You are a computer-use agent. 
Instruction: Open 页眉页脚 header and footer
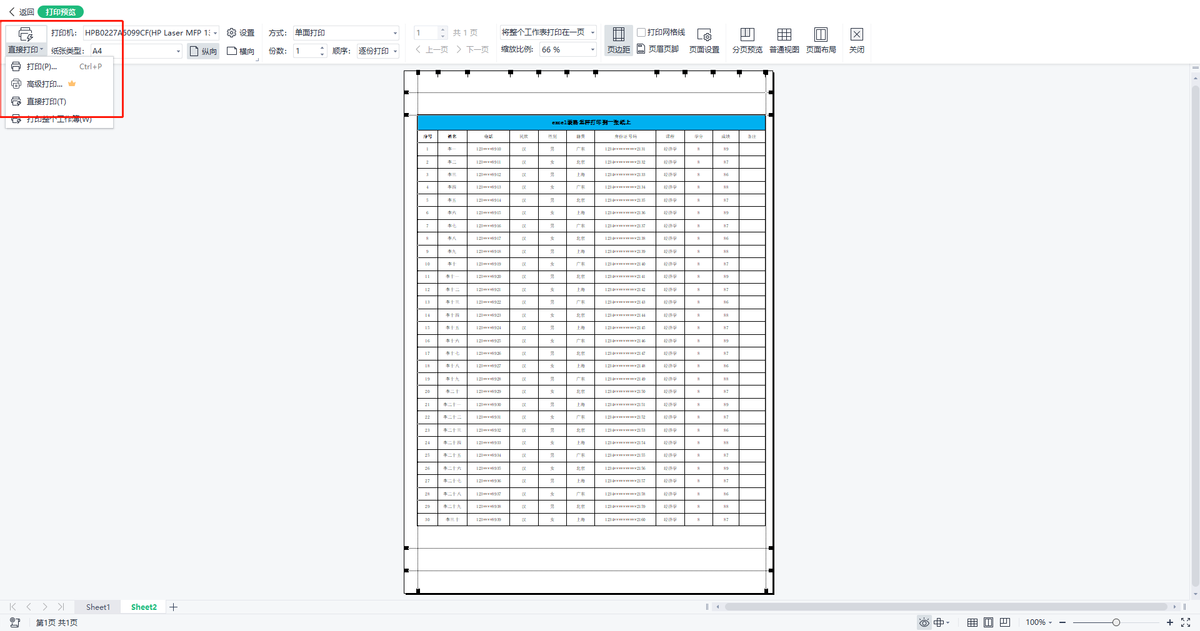(657, 49)
